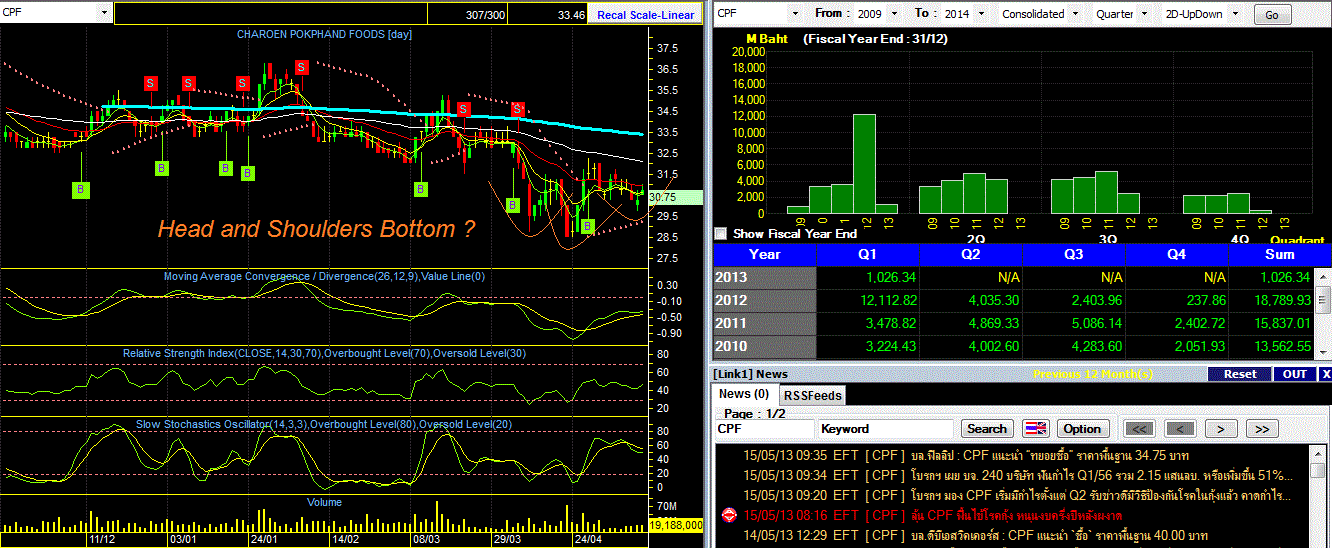Click the 2012 green bar in first-quarter group
The image size is (1332, 548).
click(x=864, y=163)
